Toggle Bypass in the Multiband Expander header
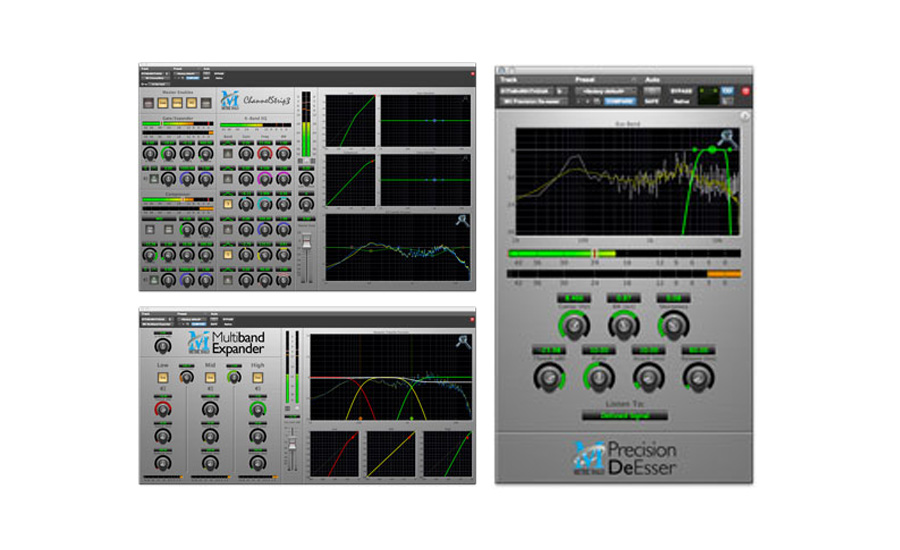 [228, 319]
